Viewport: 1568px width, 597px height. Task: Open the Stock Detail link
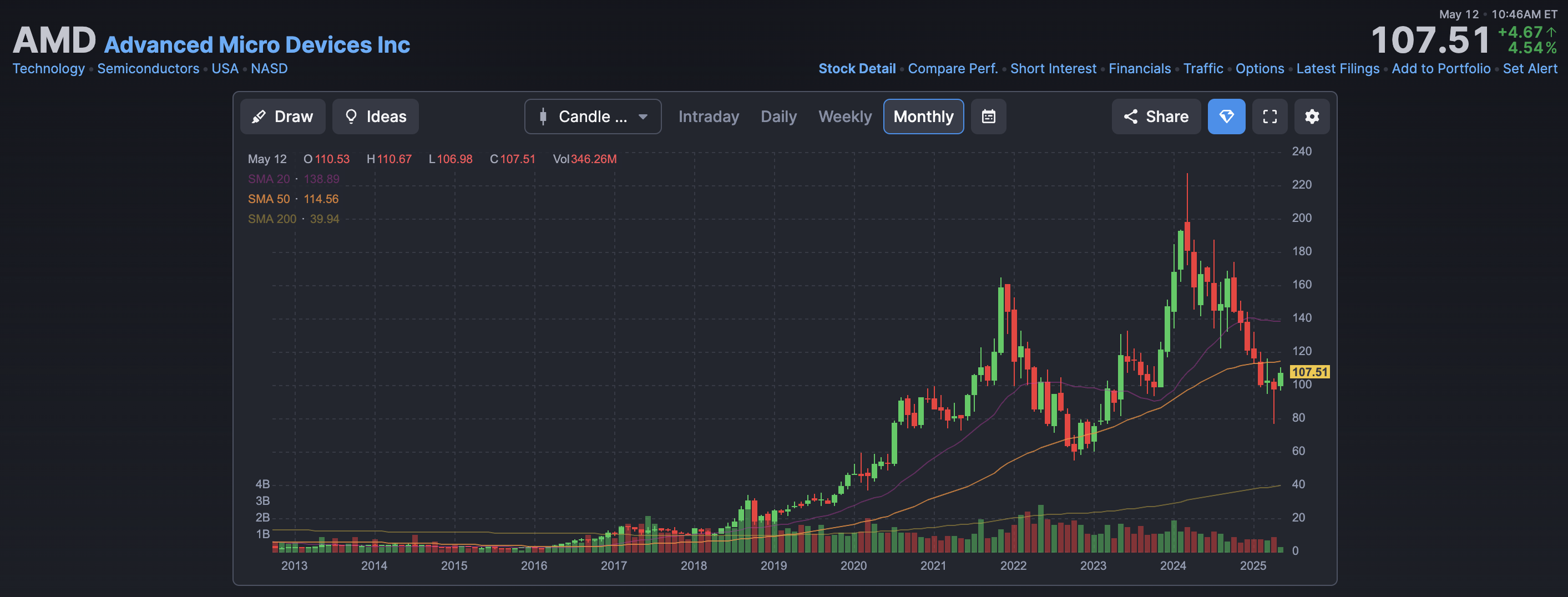pos(857,69)
